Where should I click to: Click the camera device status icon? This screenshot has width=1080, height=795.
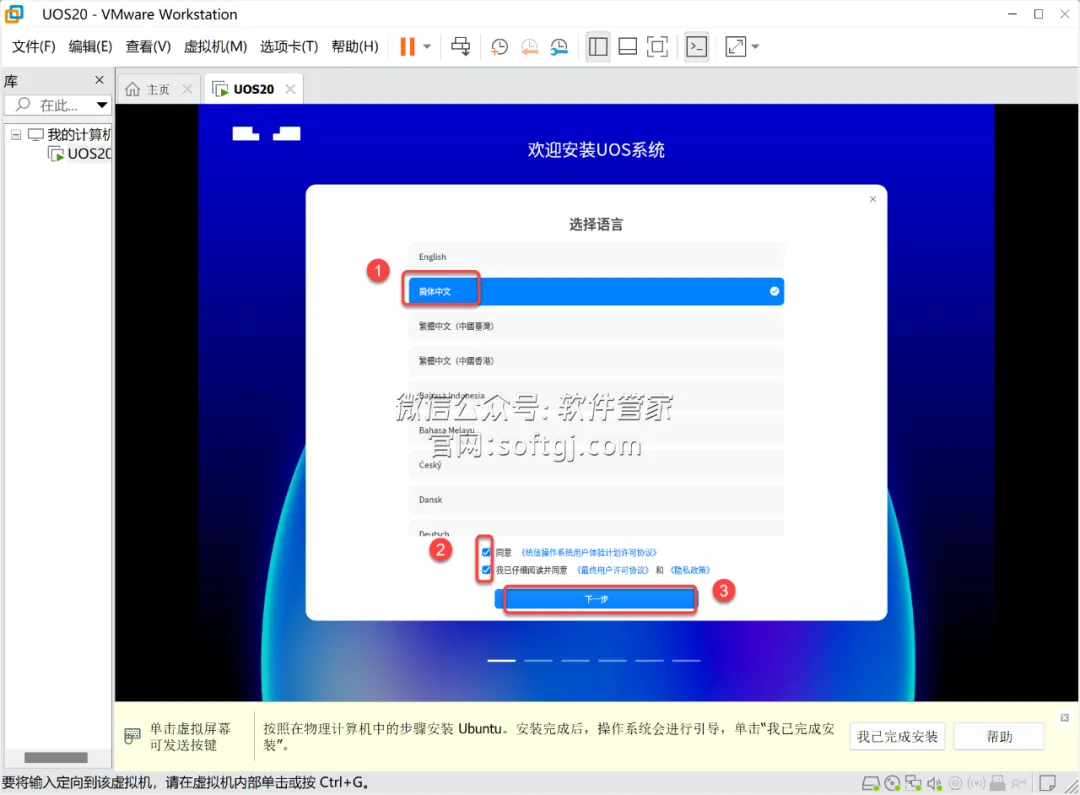click(955, 783)
